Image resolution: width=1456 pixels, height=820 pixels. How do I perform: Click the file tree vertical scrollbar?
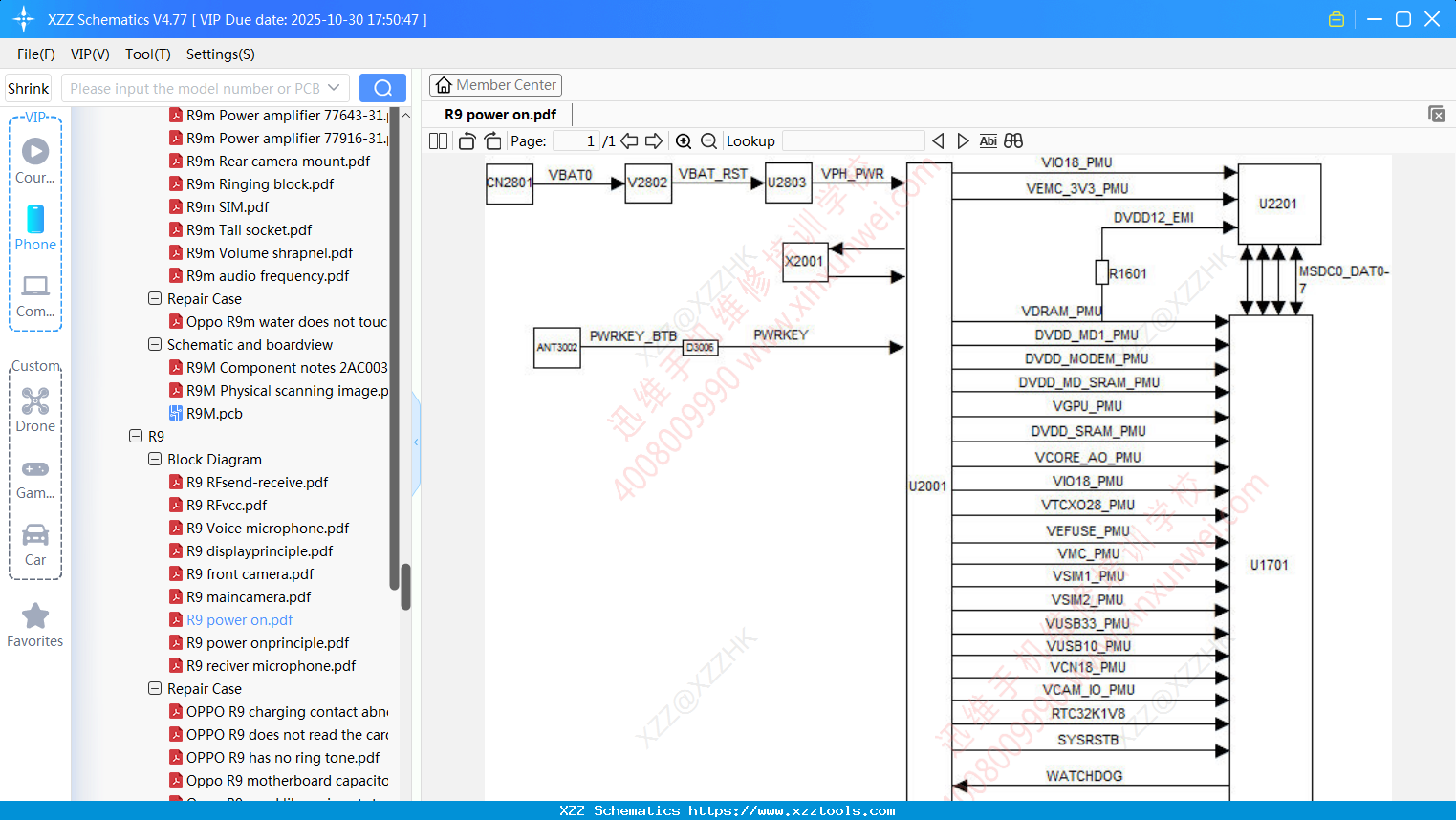coord(405,586)
